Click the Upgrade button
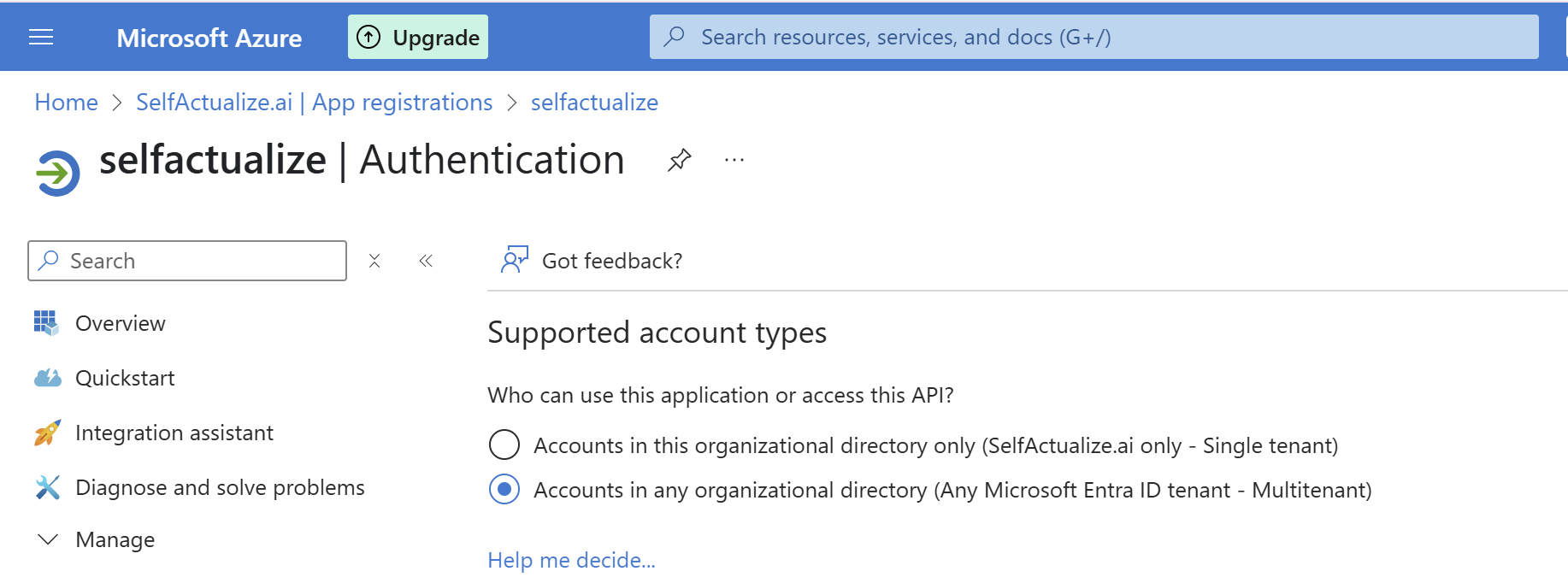This screenshot has height=583, width=1568. click(x=418, y=37)
